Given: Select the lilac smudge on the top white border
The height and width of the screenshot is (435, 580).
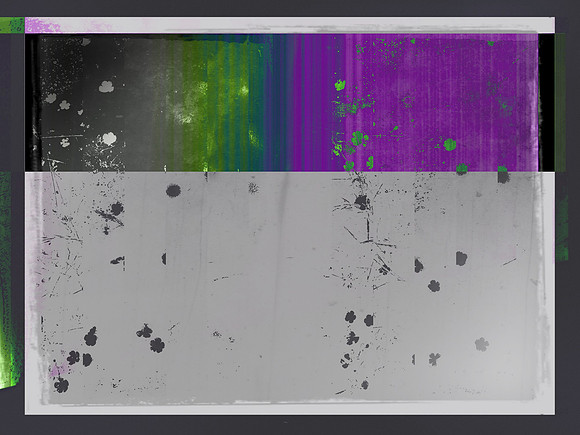Looking at the screenshot, I should [x=43, y=26].
